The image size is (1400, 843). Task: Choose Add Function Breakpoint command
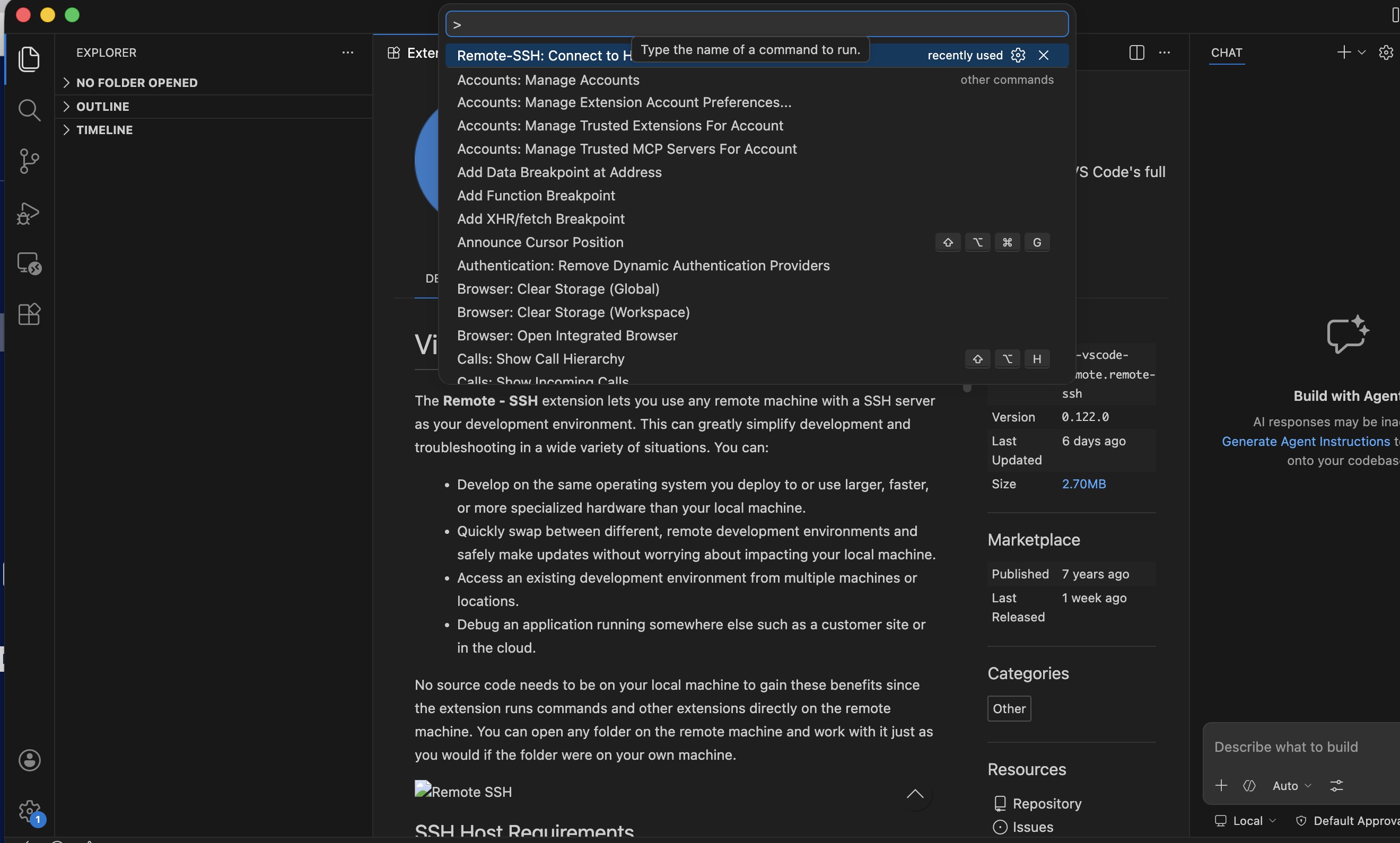(x=757, y=196)
